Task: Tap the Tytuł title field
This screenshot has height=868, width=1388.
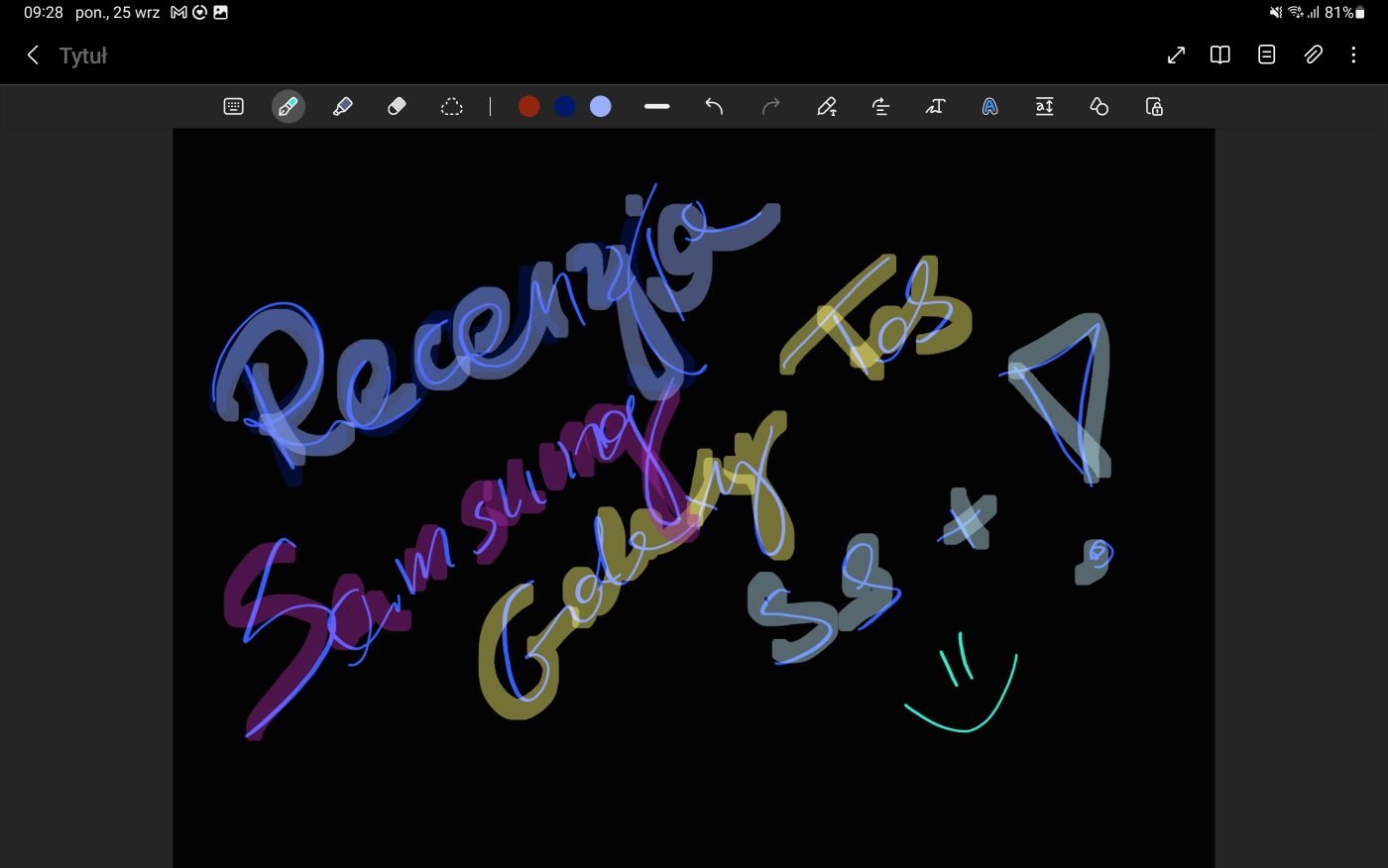Action: click(83, 55)
